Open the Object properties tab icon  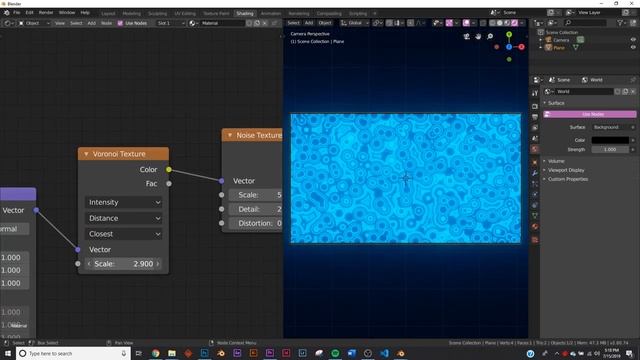535,162
